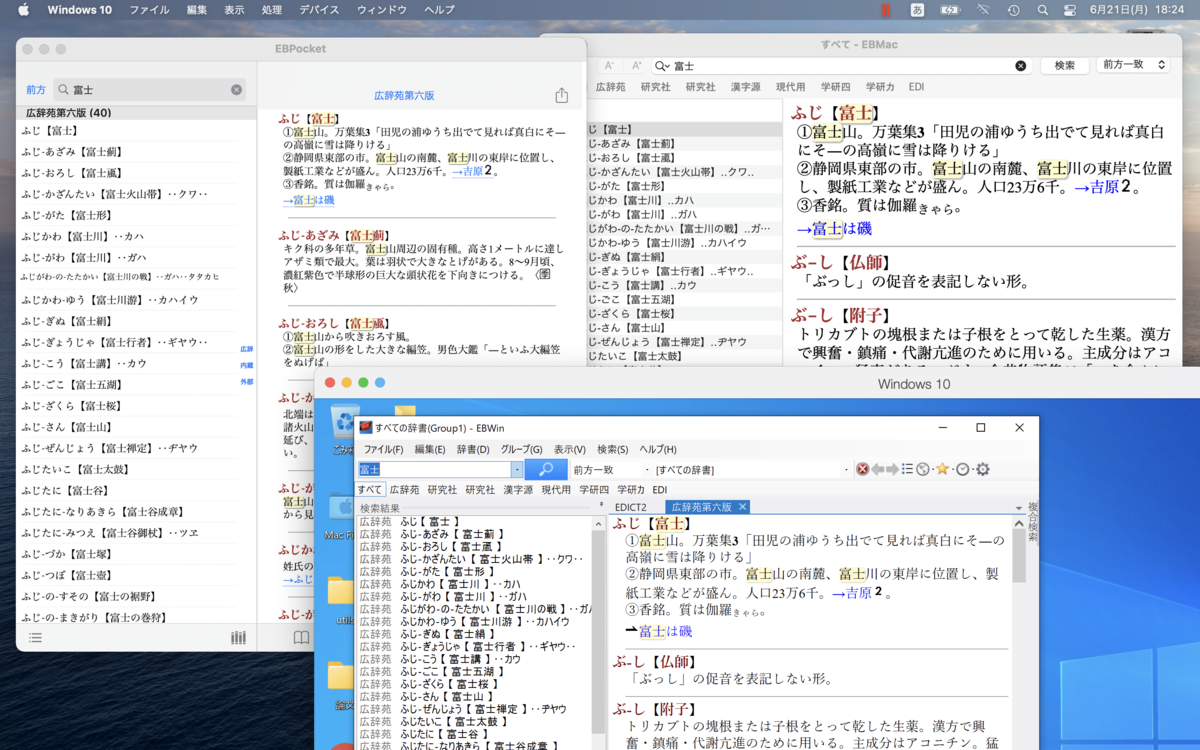Click the list icon at EBPocket bottom left
Screen dimensions: 1200x750
coord(35,637)
